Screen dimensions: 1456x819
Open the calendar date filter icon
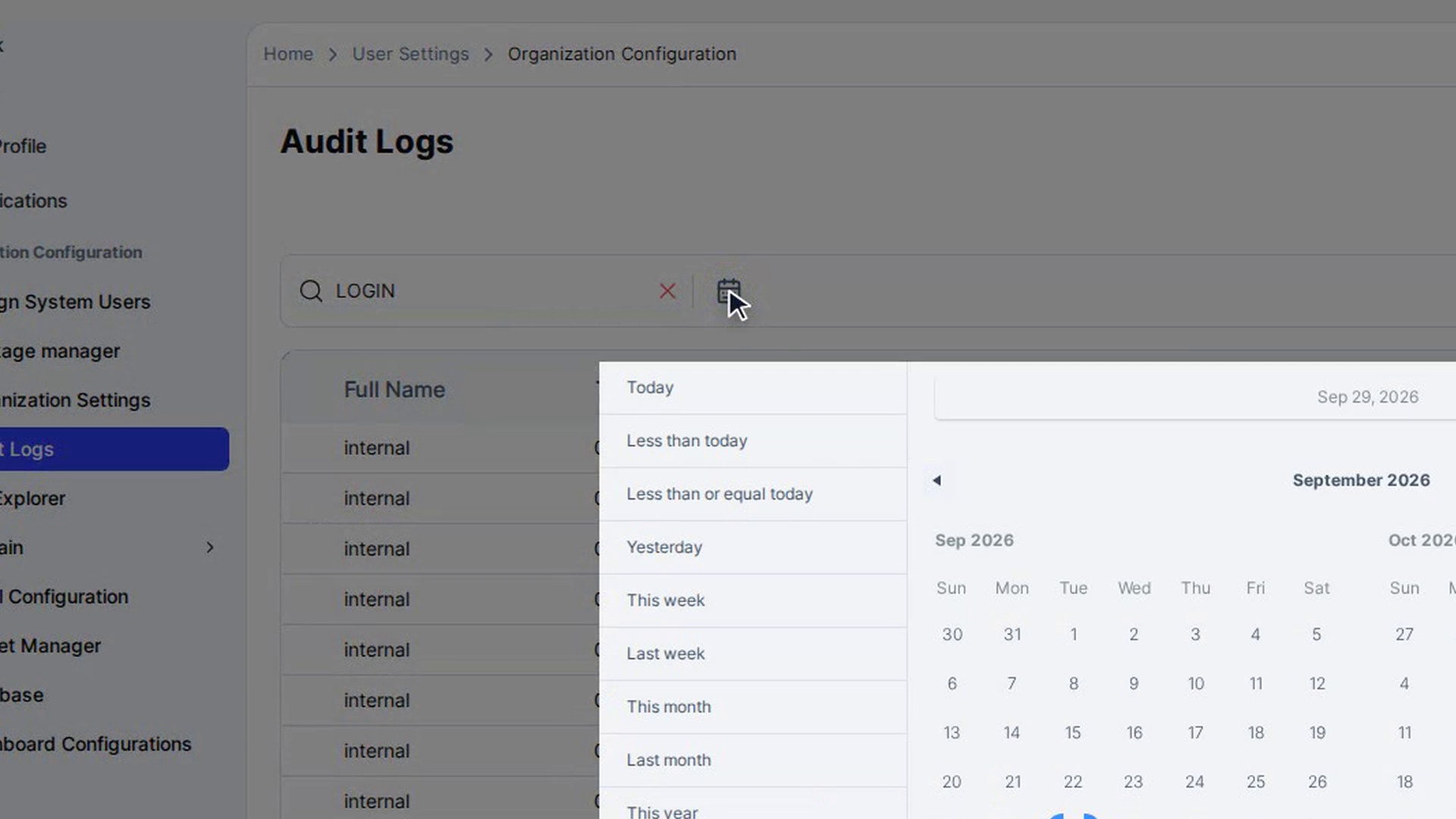(x=729, y=290)
